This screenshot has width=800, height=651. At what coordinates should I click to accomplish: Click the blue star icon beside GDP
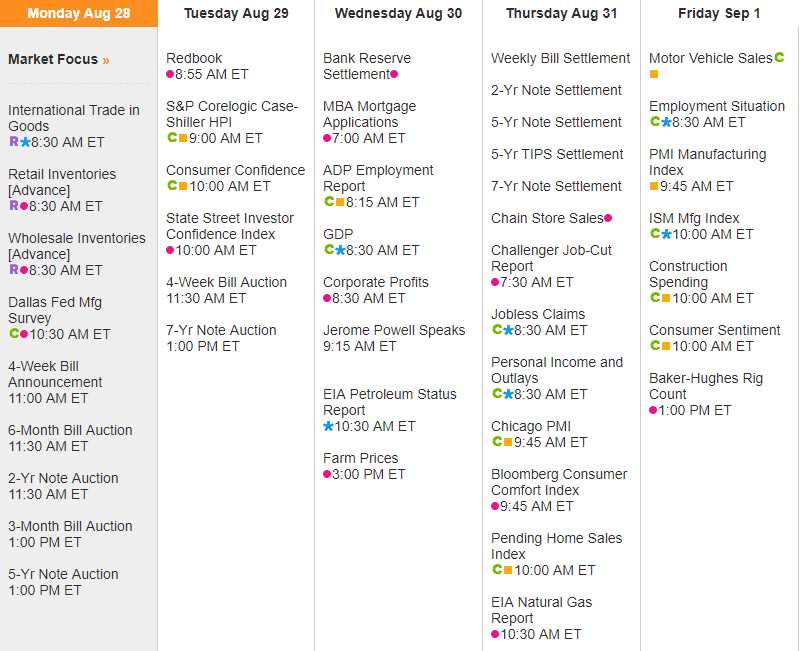340,250
